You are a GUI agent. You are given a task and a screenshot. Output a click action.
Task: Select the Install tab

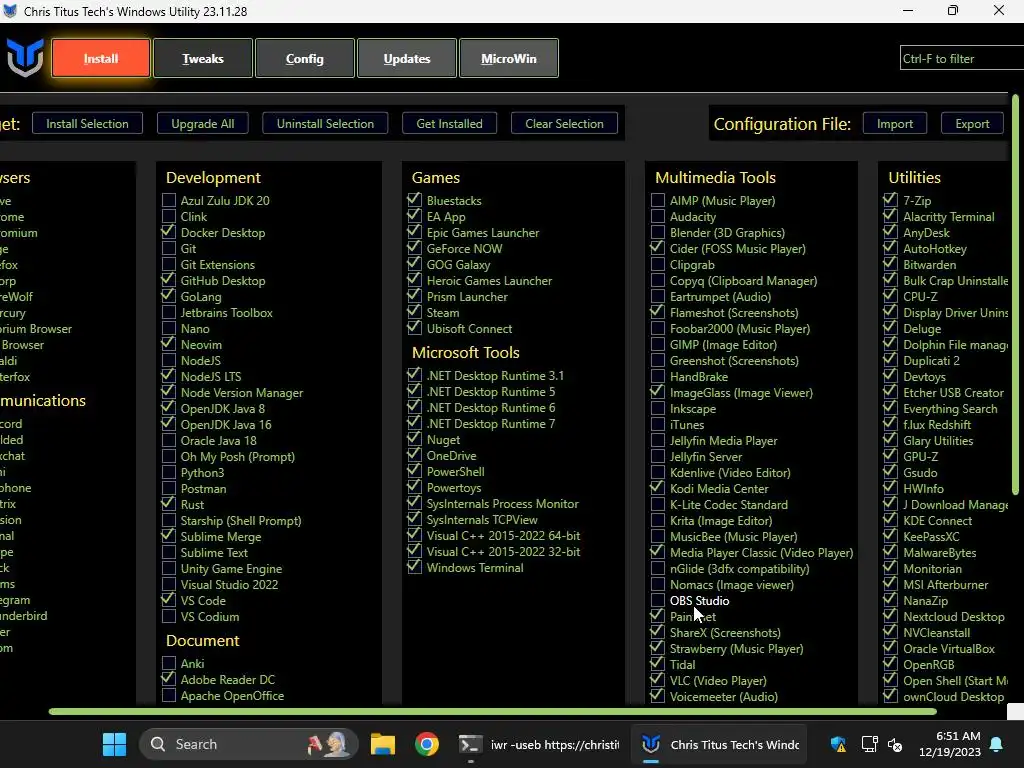(x=101, y=58)
